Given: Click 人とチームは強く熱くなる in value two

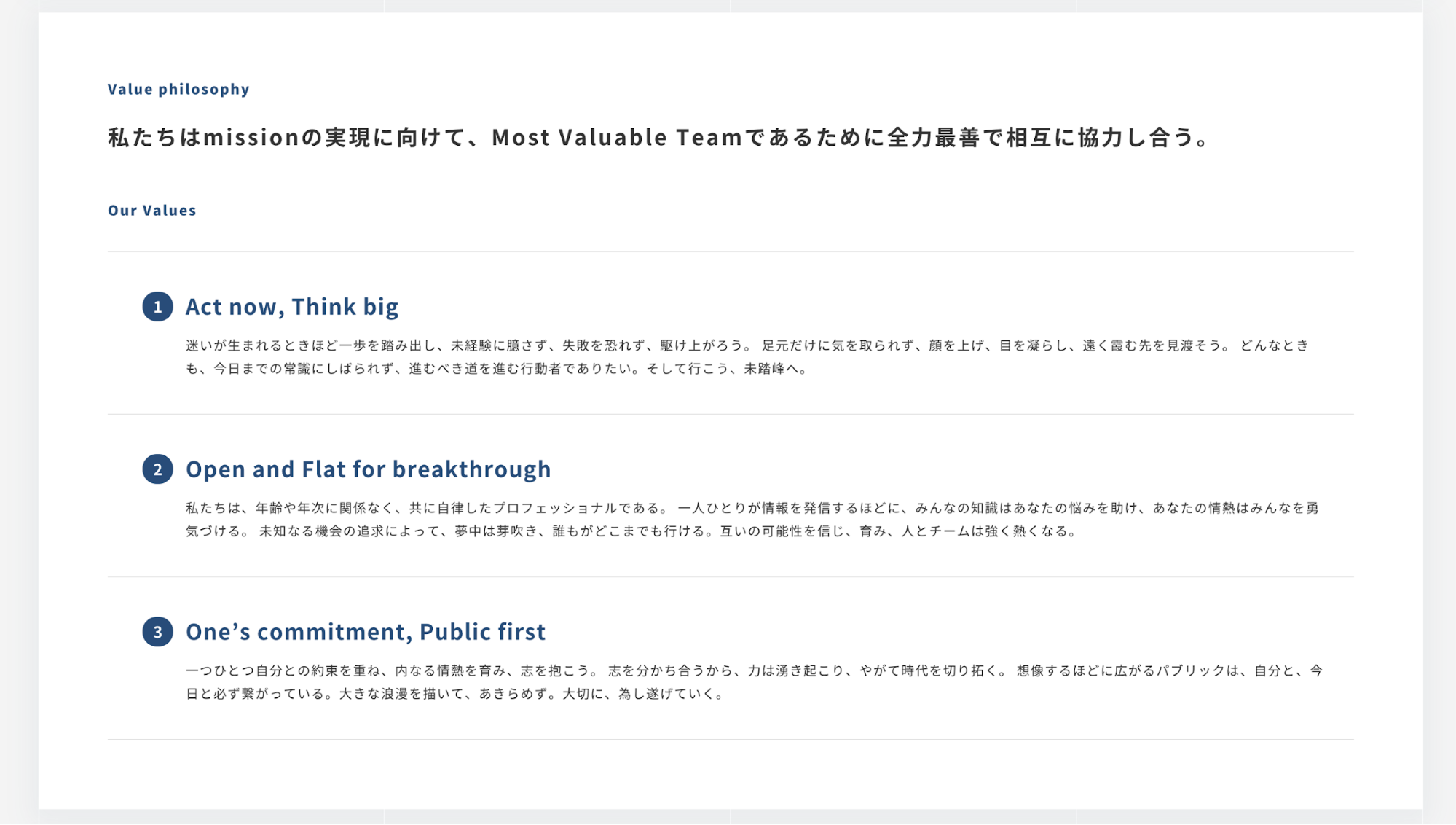Looking at the screenshot, I should 984,531.
